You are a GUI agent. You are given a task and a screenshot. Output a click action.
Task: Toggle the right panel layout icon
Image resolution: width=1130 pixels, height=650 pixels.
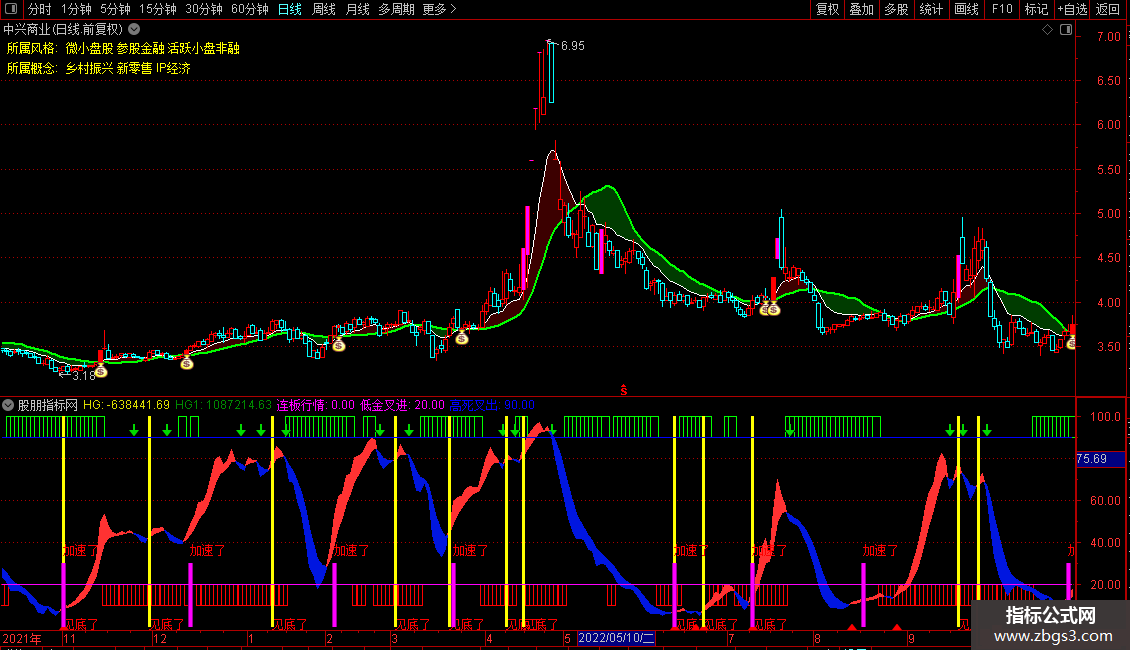coord(1065,30)
